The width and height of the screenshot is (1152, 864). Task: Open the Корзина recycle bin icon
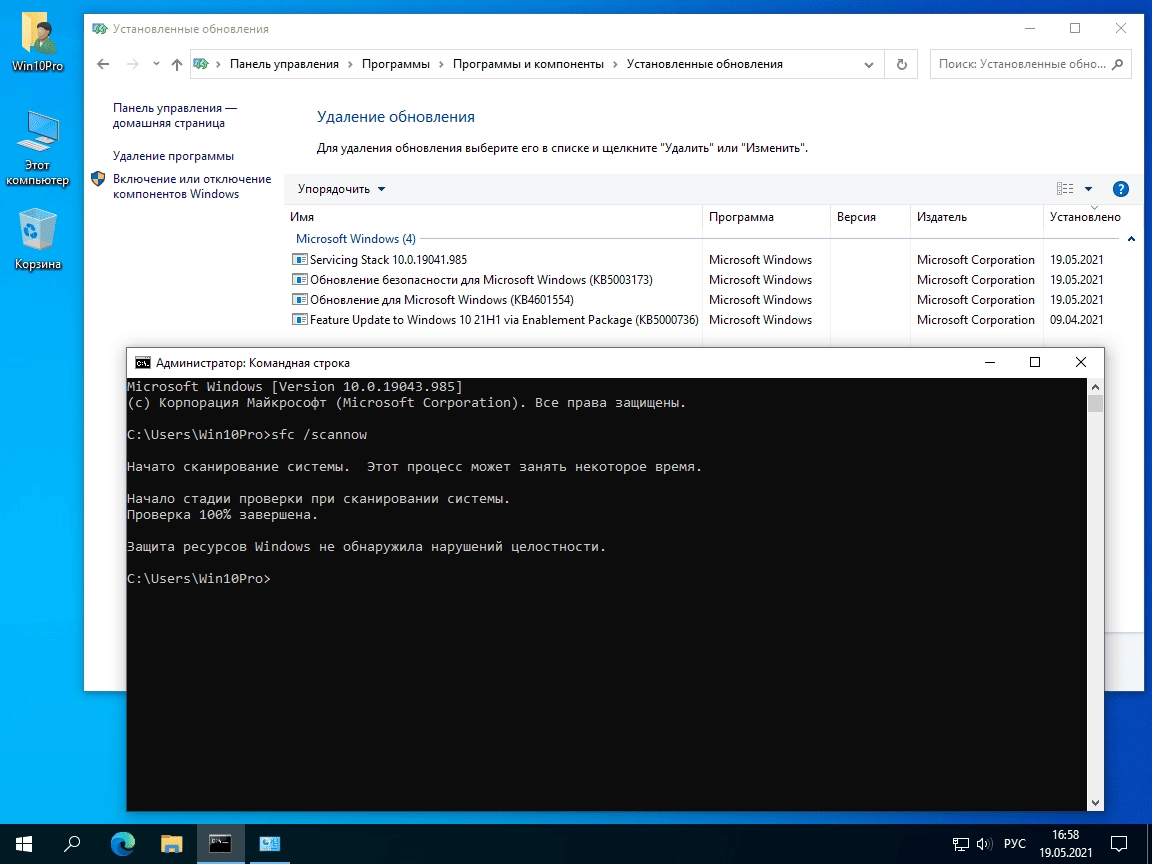coord(37,239)
